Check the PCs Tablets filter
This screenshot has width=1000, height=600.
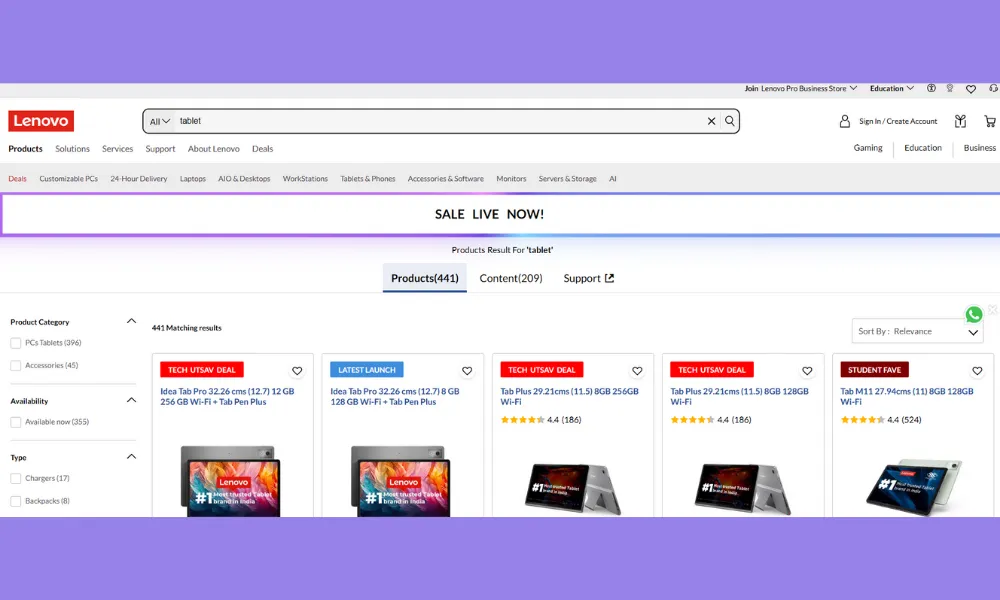pyautogui.click(x=16, y=343)
